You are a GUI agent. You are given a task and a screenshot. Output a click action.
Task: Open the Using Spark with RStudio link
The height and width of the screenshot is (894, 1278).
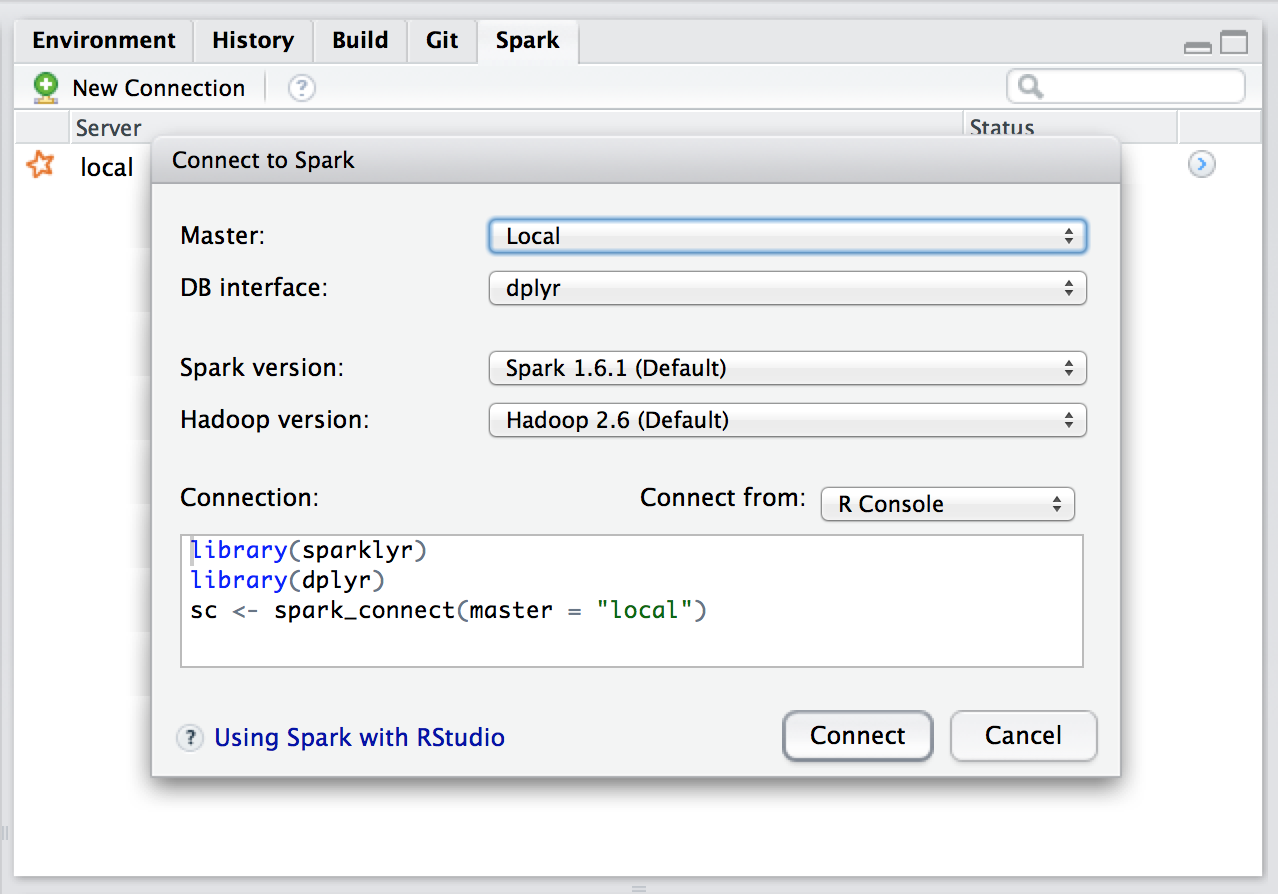coord(360,738)
